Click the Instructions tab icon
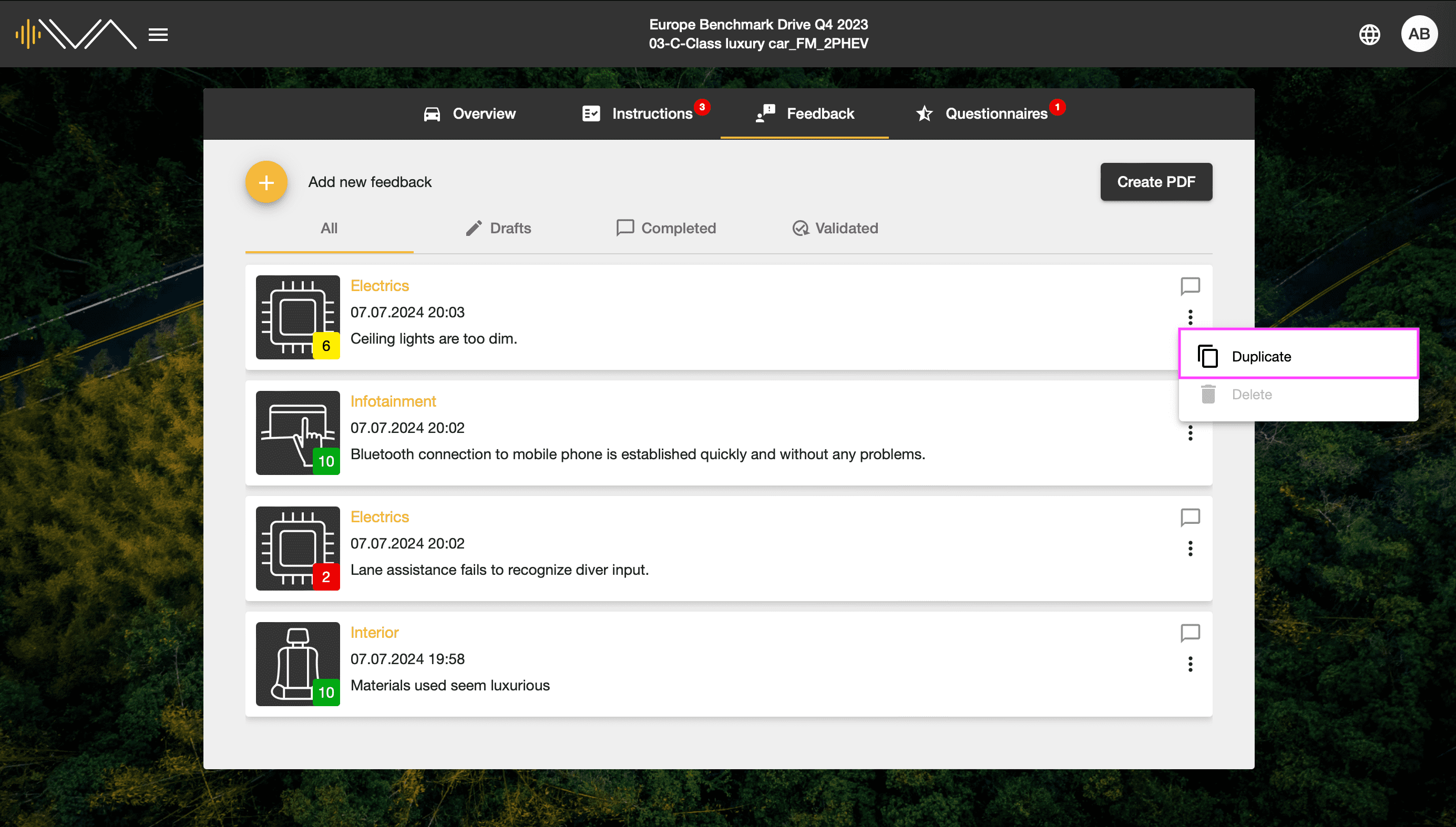This screenshot has width=1456, height=827. click(591, 113)
